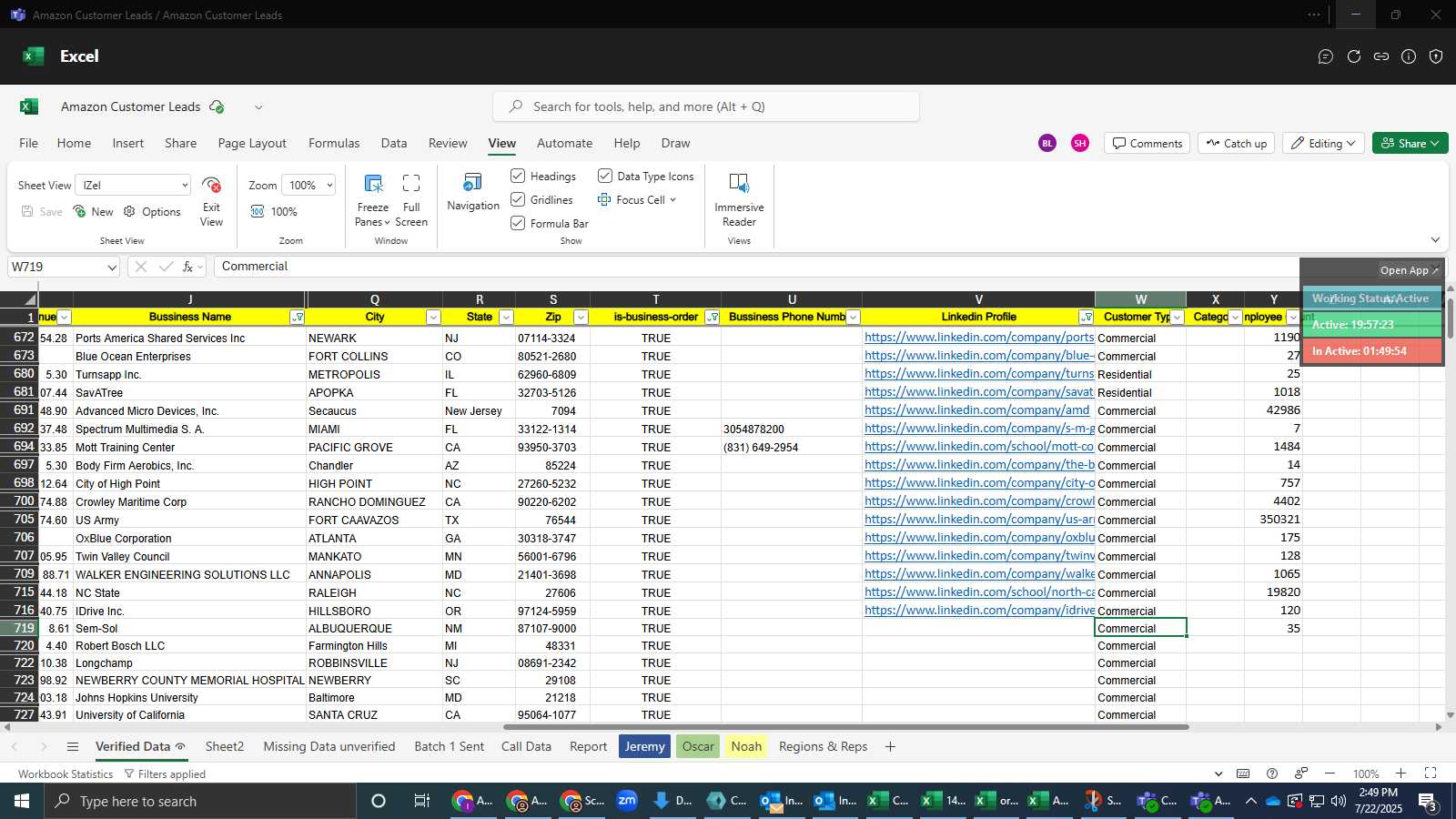1456x819 pixels.
Task: Switch to the Jeremy sheet tab
Action: pyautogui.click(x=644, y=746)
